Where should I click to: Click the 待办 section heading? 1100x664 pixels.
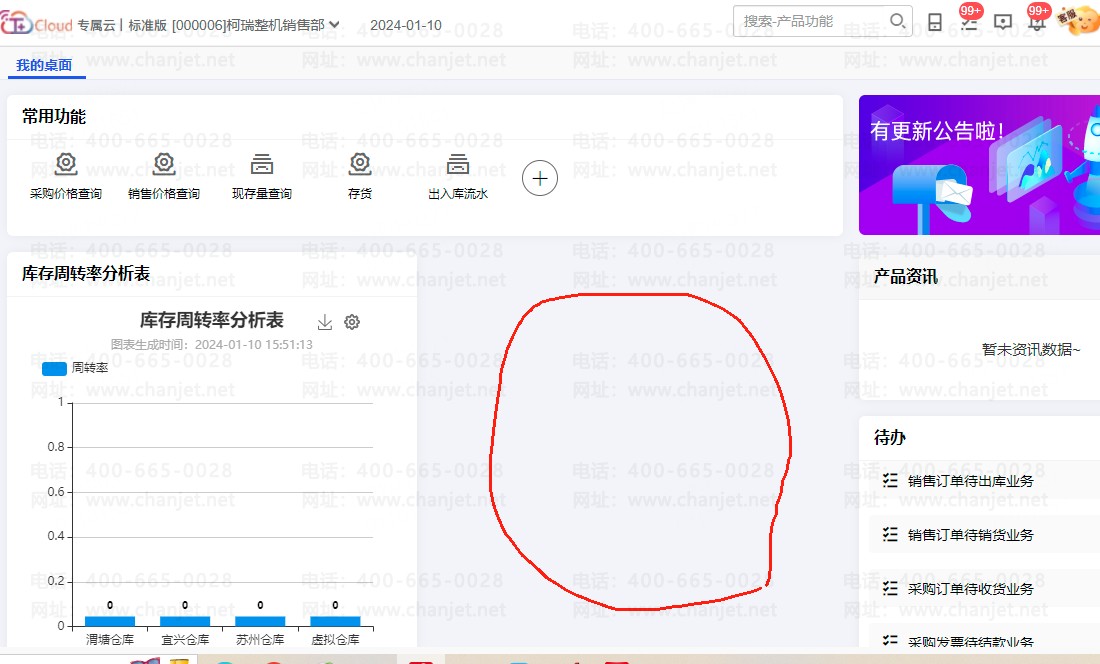coord(890,438)
